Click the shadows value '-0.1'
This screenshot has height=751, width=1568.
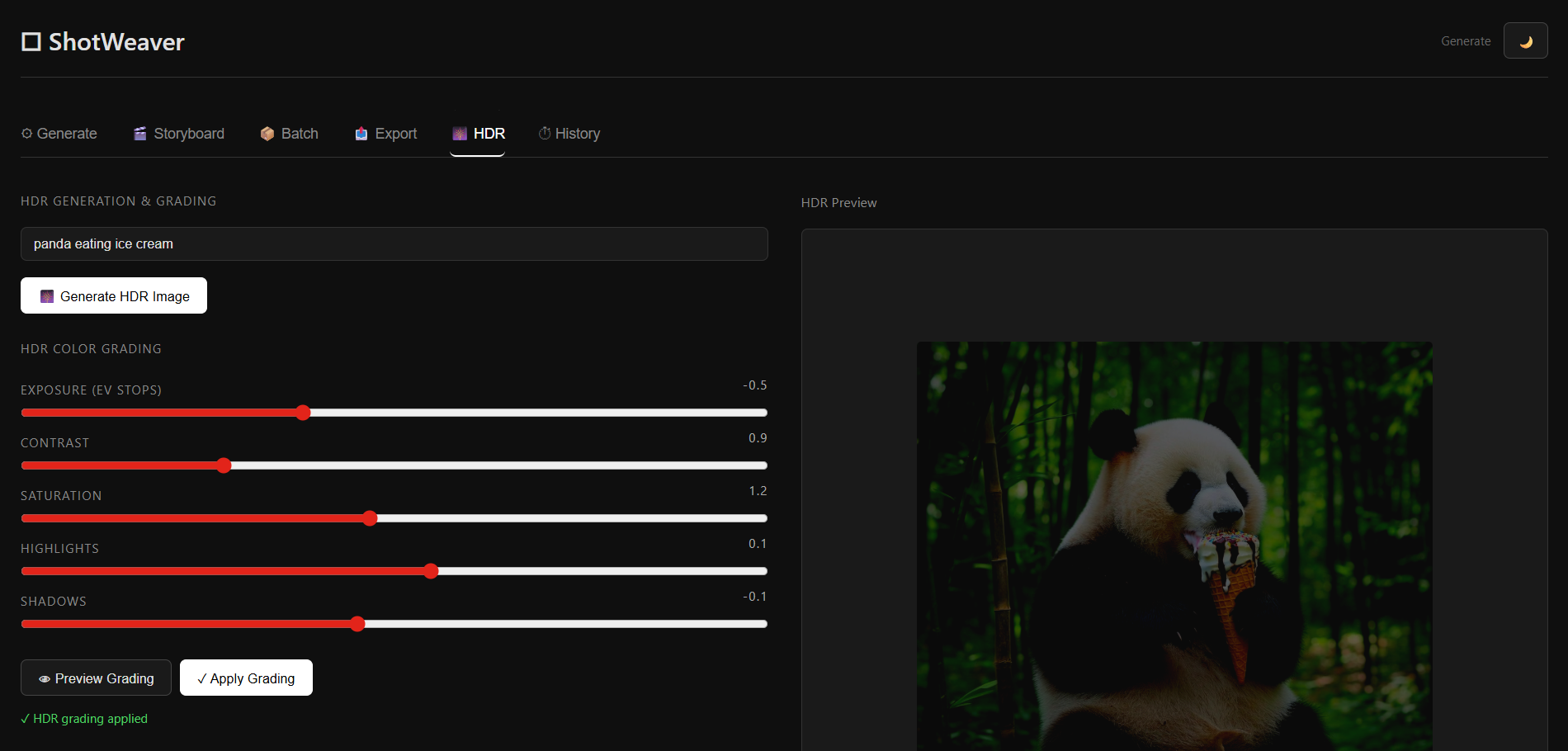coord(755,597)
